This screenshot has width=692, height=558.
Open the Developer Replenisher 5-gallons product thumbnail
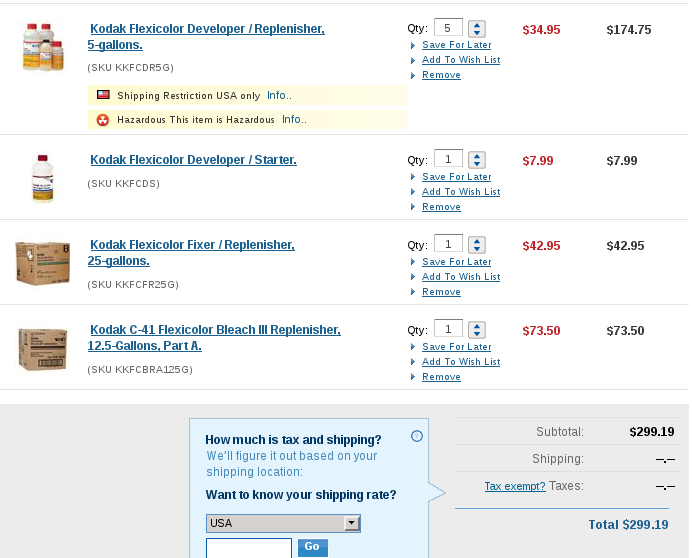click(x=43, y=47)
